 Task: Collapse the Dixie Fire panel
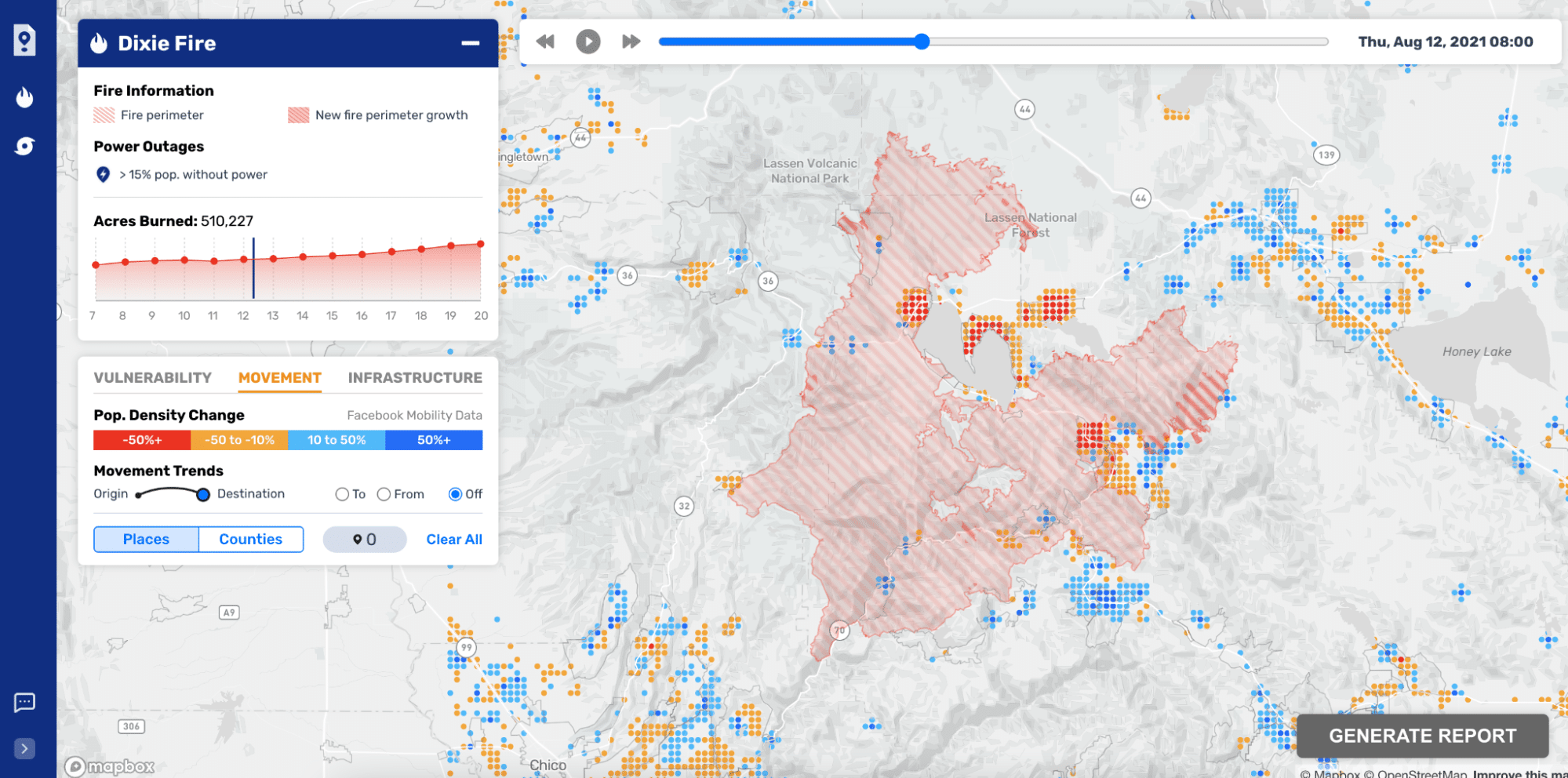(469, 43)
